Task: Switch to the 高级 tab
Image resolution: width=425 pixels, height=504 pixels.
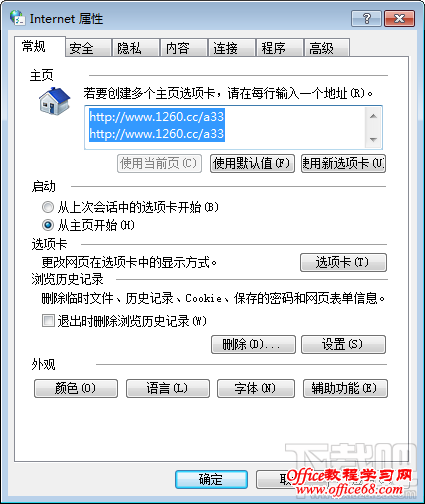Action: tap(327, 48)
